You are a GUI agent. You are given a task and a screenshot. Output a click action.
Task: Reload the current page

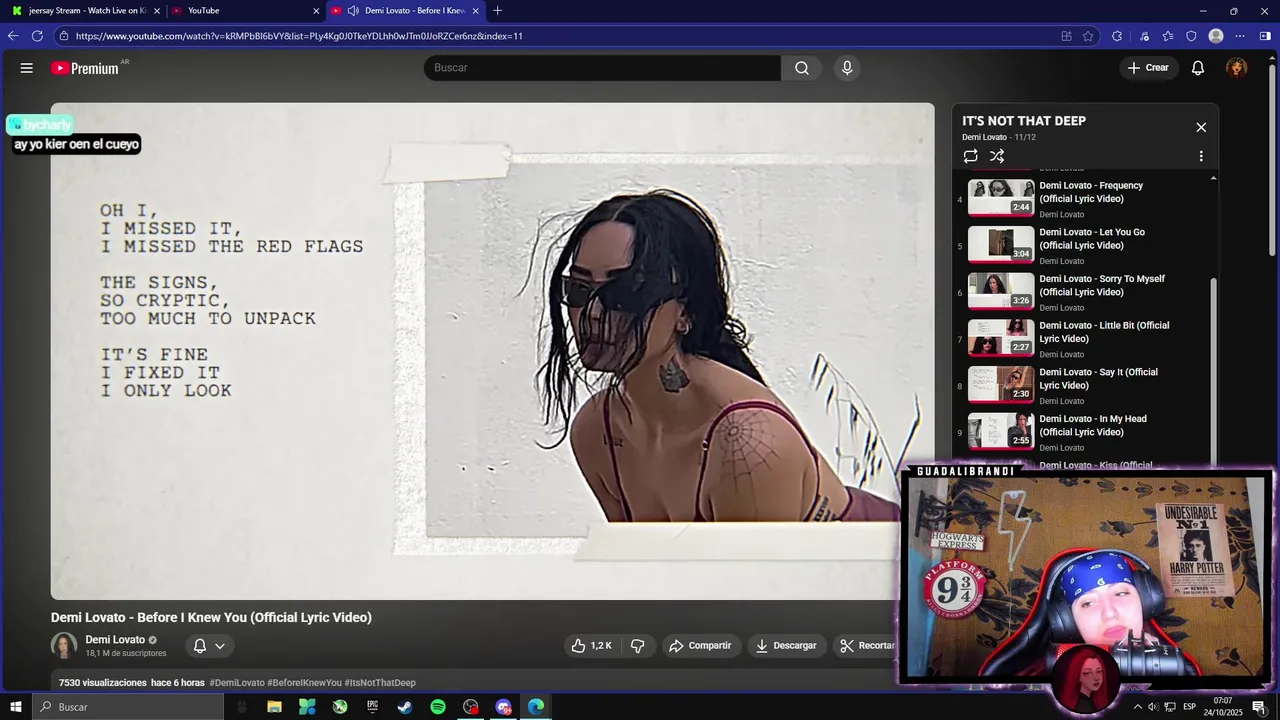tap(37, 36)
